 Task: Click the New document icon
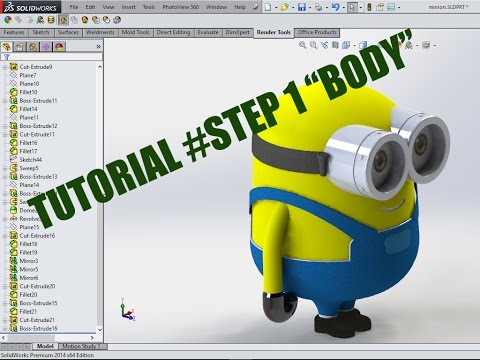coord(268,7)
